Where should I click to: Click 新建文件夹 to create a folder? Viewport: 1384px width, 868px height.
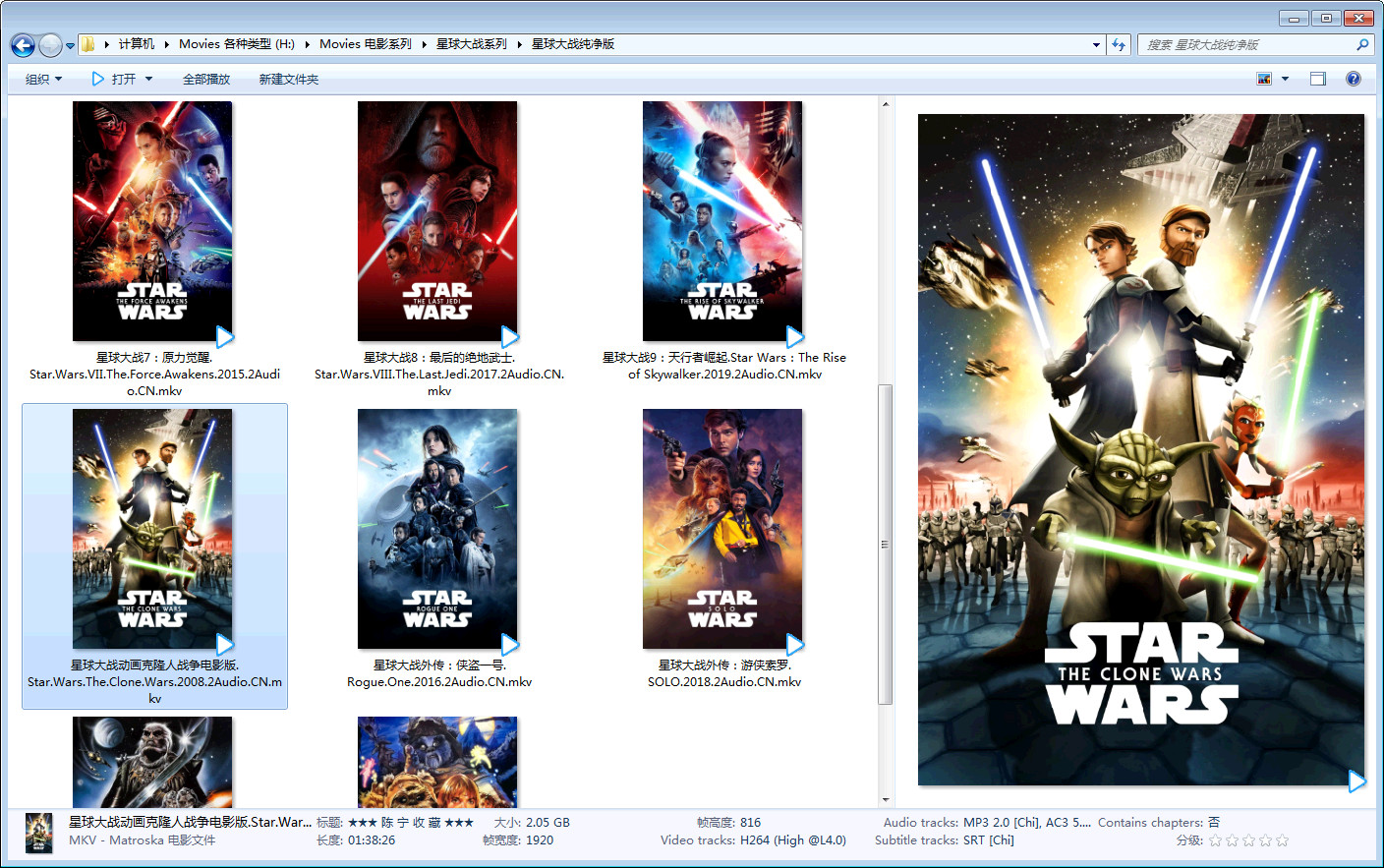pos(289,79)
